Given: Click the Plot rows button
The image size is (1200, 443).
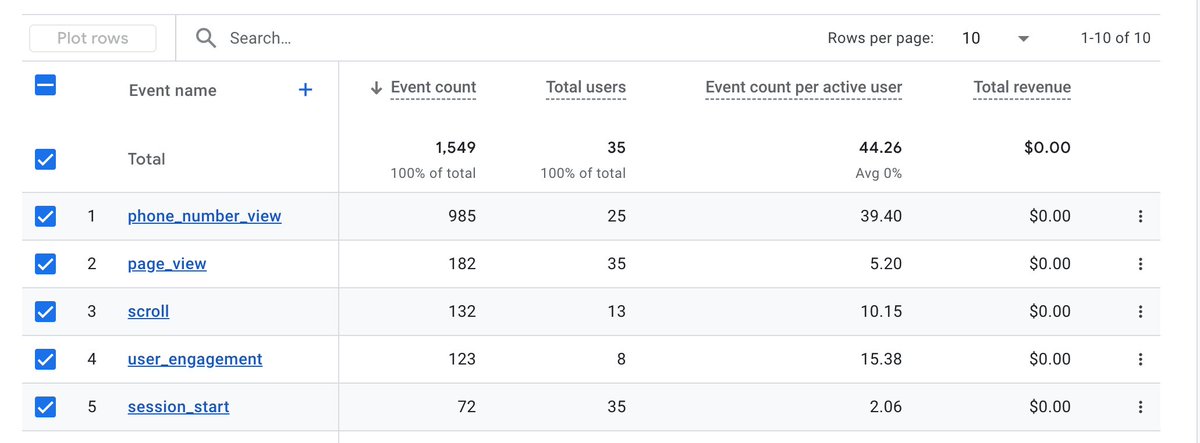Looking at the screenshot, I should pyautogui.click(x=93, y=38).
